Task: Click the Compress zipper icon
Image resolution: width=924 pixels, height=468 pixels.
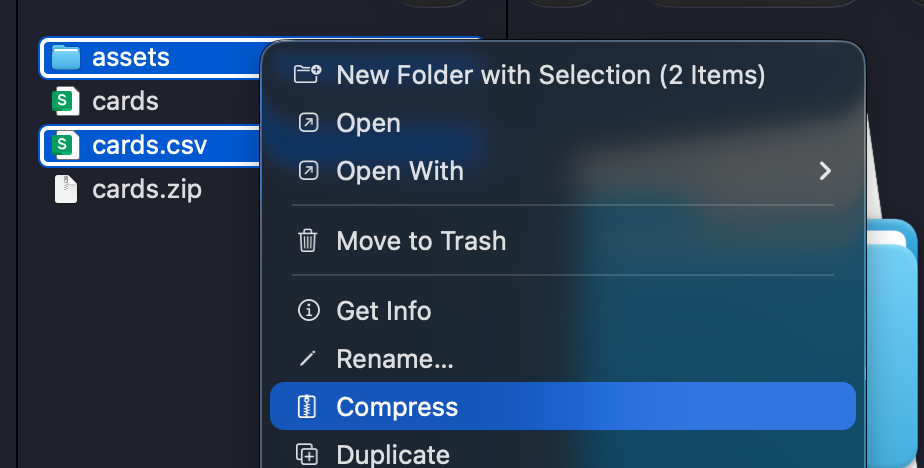Action: click(x=307, y=407)
